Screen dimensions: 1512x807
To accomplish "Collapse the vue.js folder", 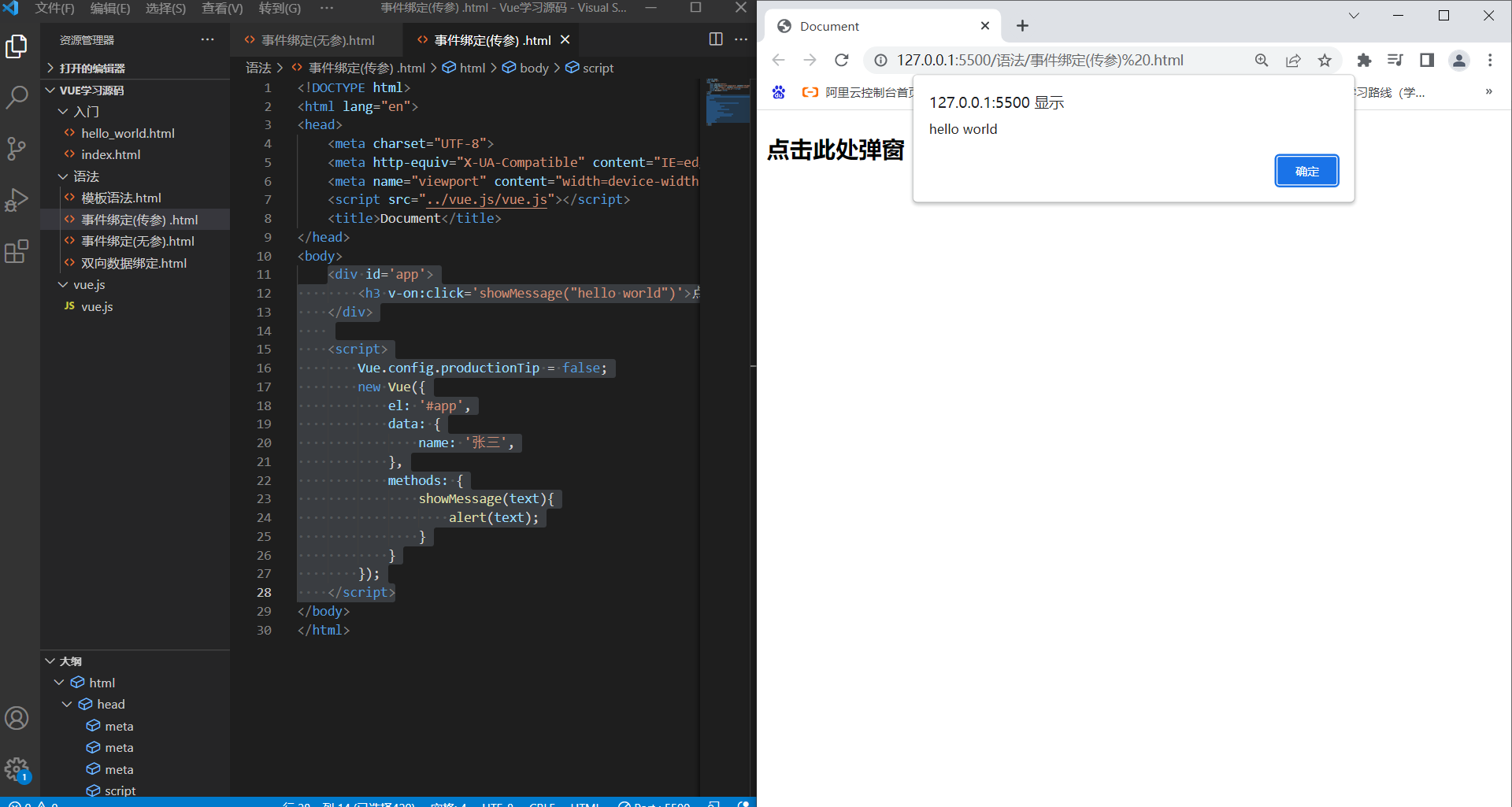I will (135, 284).
